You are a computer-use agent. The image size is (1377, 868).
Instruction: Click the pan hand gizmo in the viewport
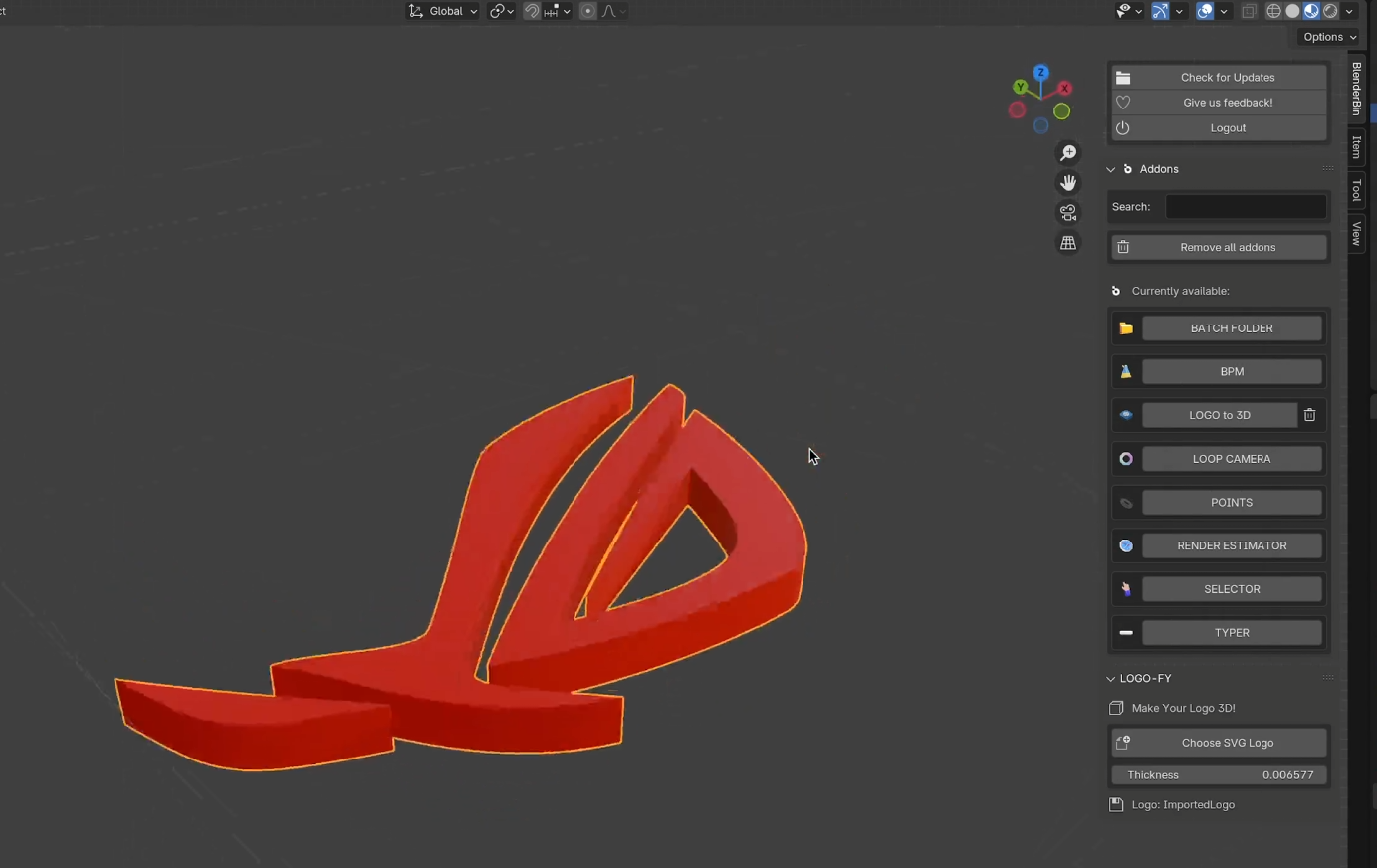1067,182
